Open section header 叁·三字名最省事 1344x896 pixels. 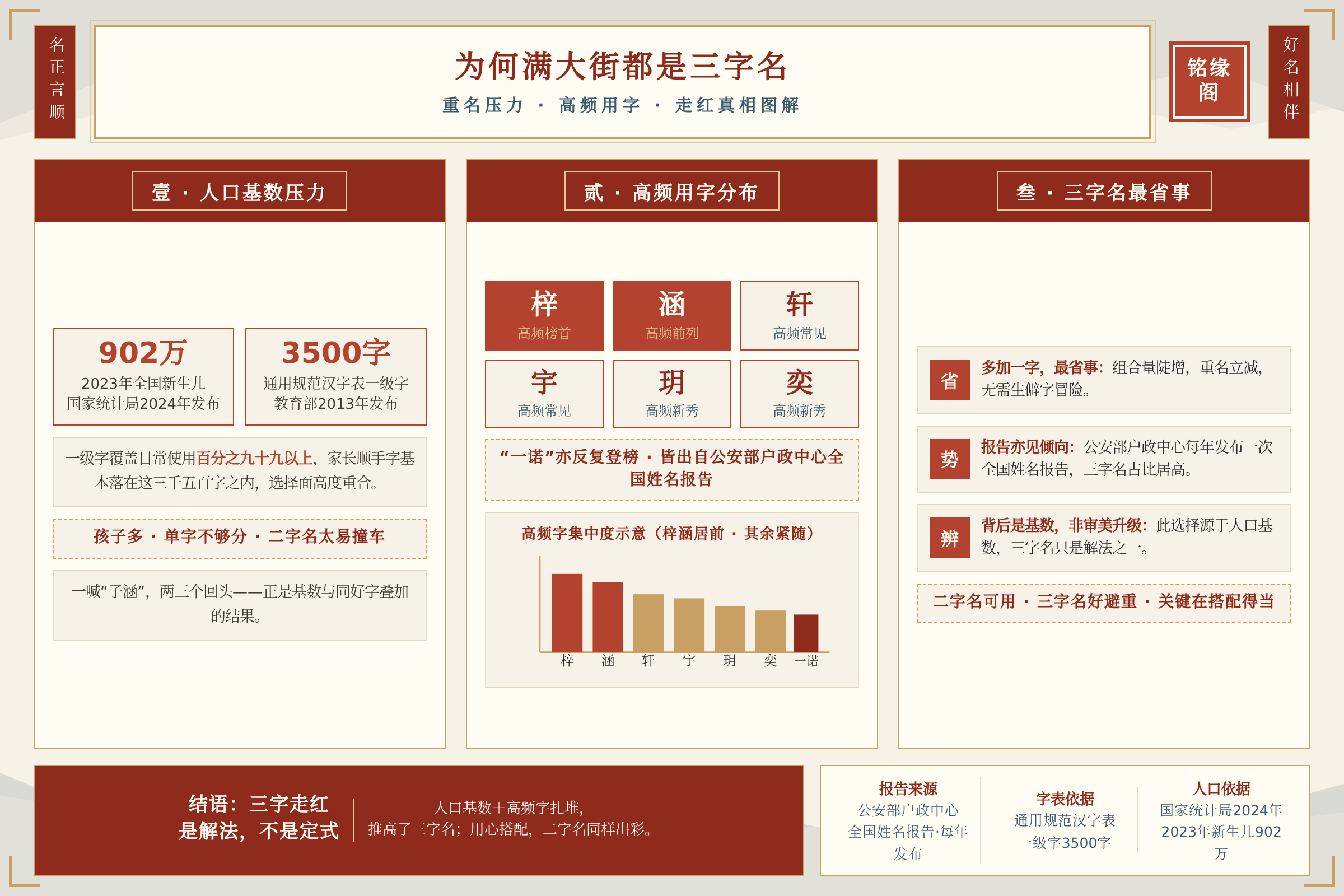pos(1104,192)
